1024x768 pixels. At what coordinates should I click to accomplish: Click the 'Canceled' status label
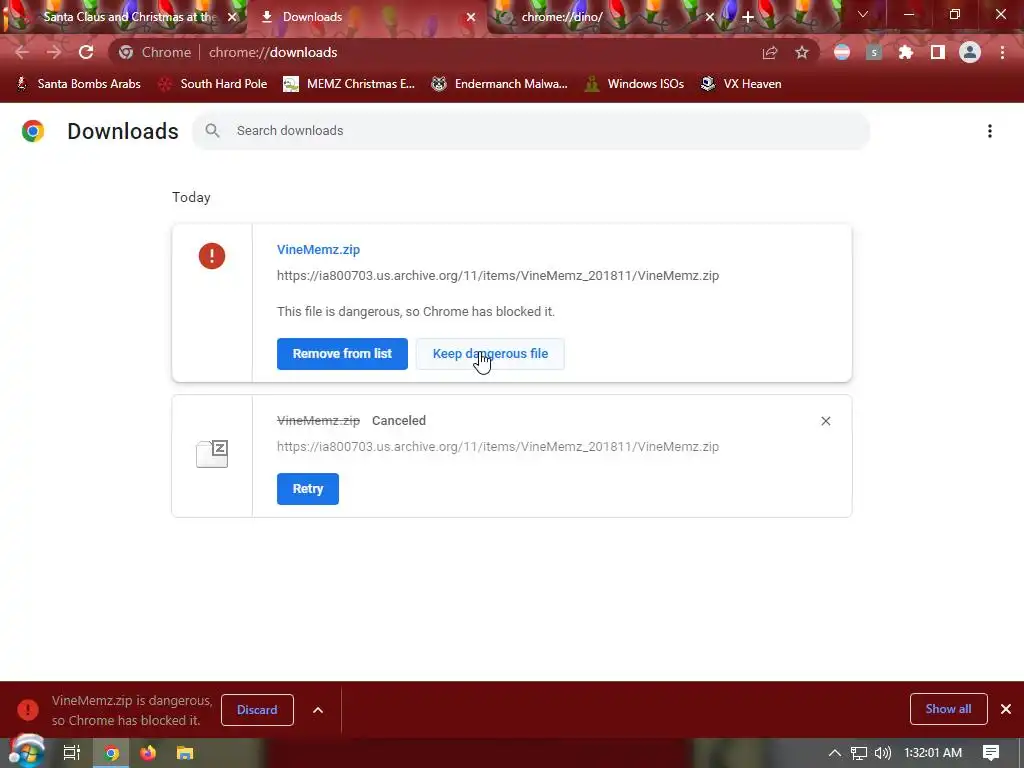pos(399,421)
